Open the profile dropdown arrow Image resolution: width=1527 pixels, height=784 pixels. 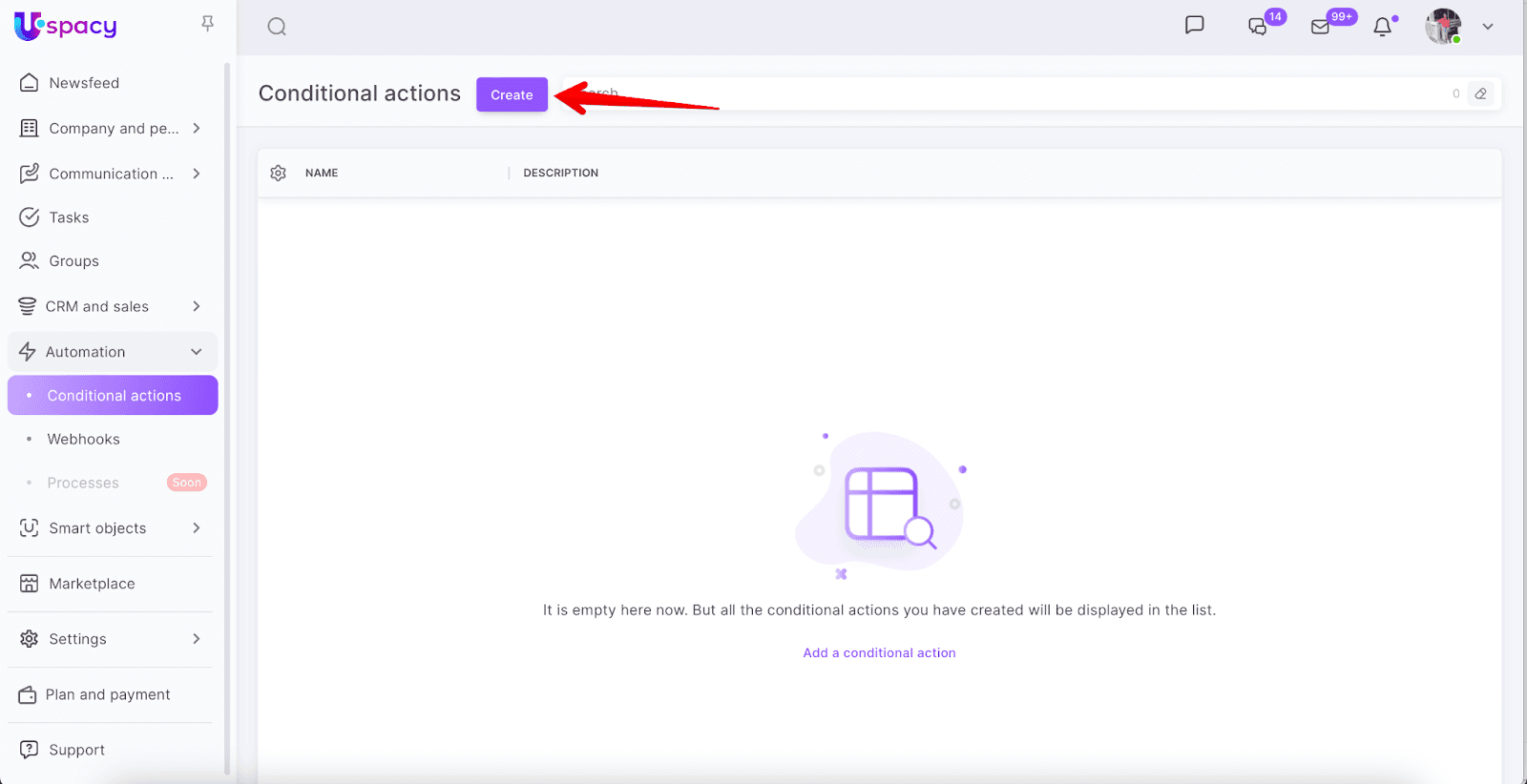pyautogui.click(x=1487, y=27)
